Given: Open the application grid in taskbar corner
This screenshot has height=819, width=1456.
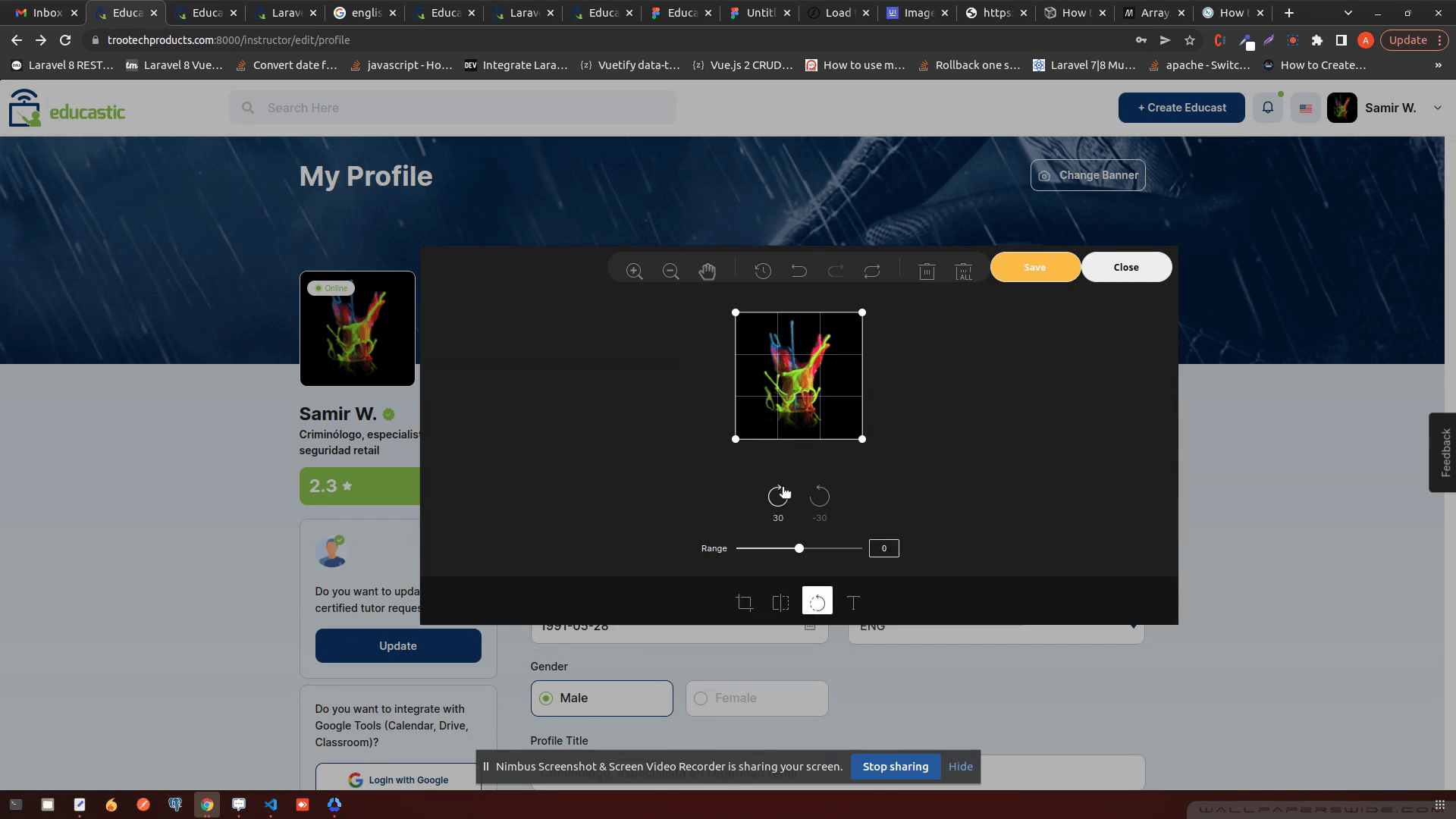Looking at the screenshot, I should click(x=1439, y=805).
